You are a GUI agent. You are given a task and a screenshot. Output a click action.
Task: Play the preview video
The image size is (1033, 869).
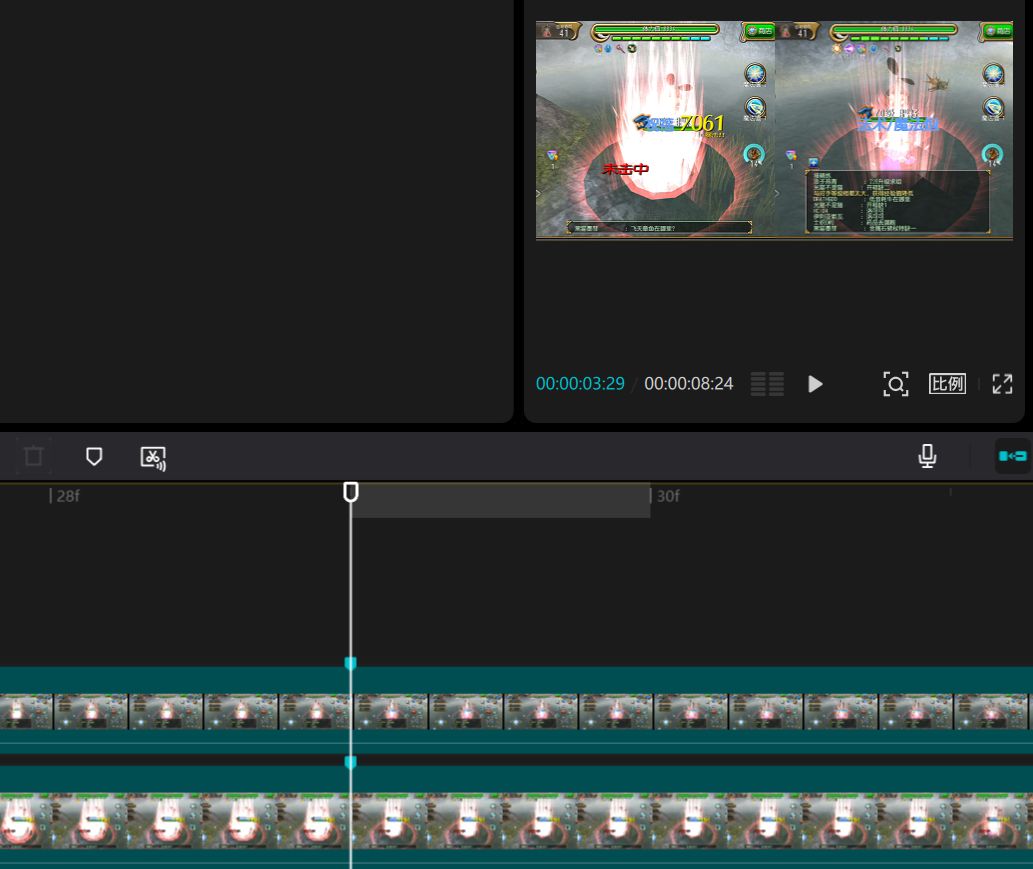(815, 384)
